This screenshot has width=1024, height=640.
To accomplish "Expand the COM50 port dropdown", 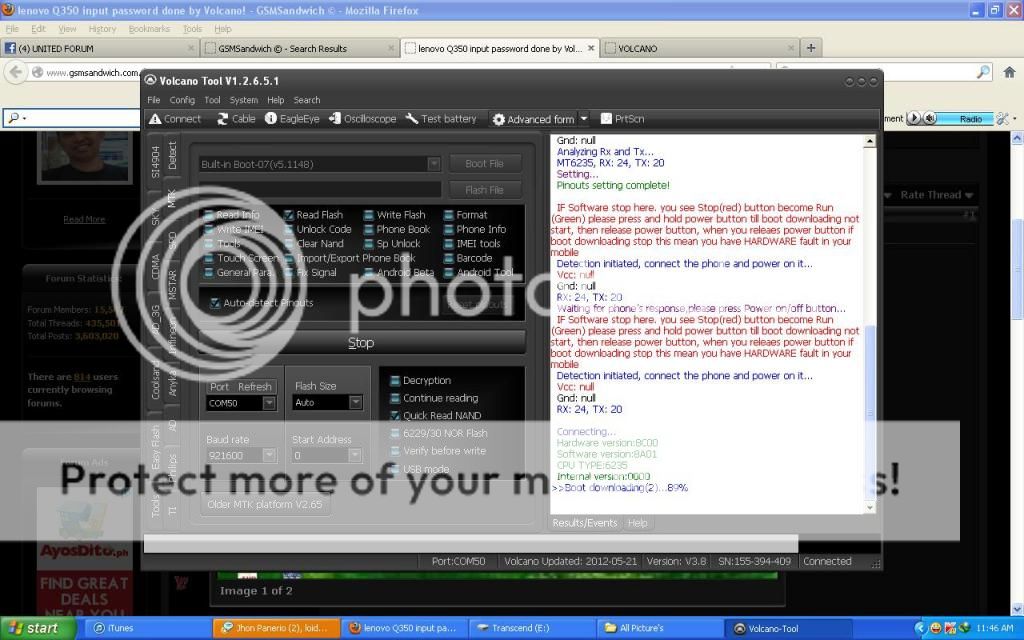I will (x=269, y=403).
